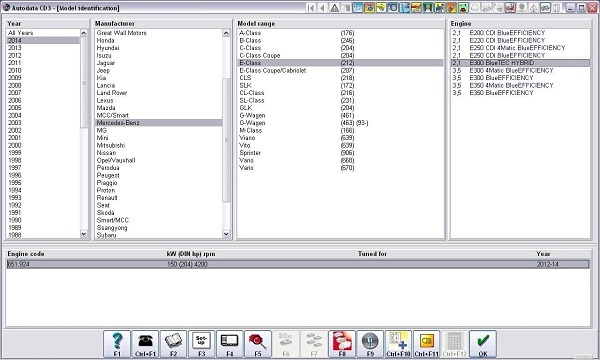Select E200 CDI BlueEFFICIENCY engine
Image resolution: width=600 pixels, height=360 pixels.
tap(520, 33)
